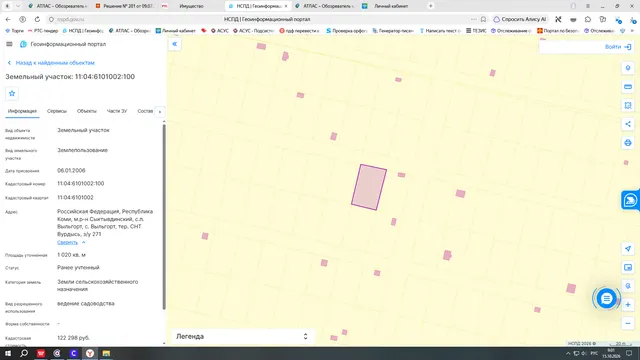Click status value 'Ранее учтенный'

click(78, 267)
